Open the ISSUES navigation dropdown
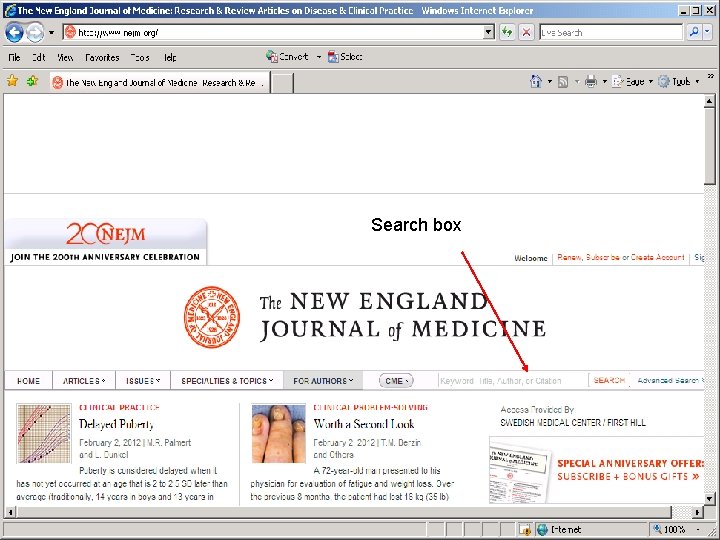Image resolution: width=720 pixels, height=540 pixels. [x=143, y=381]
